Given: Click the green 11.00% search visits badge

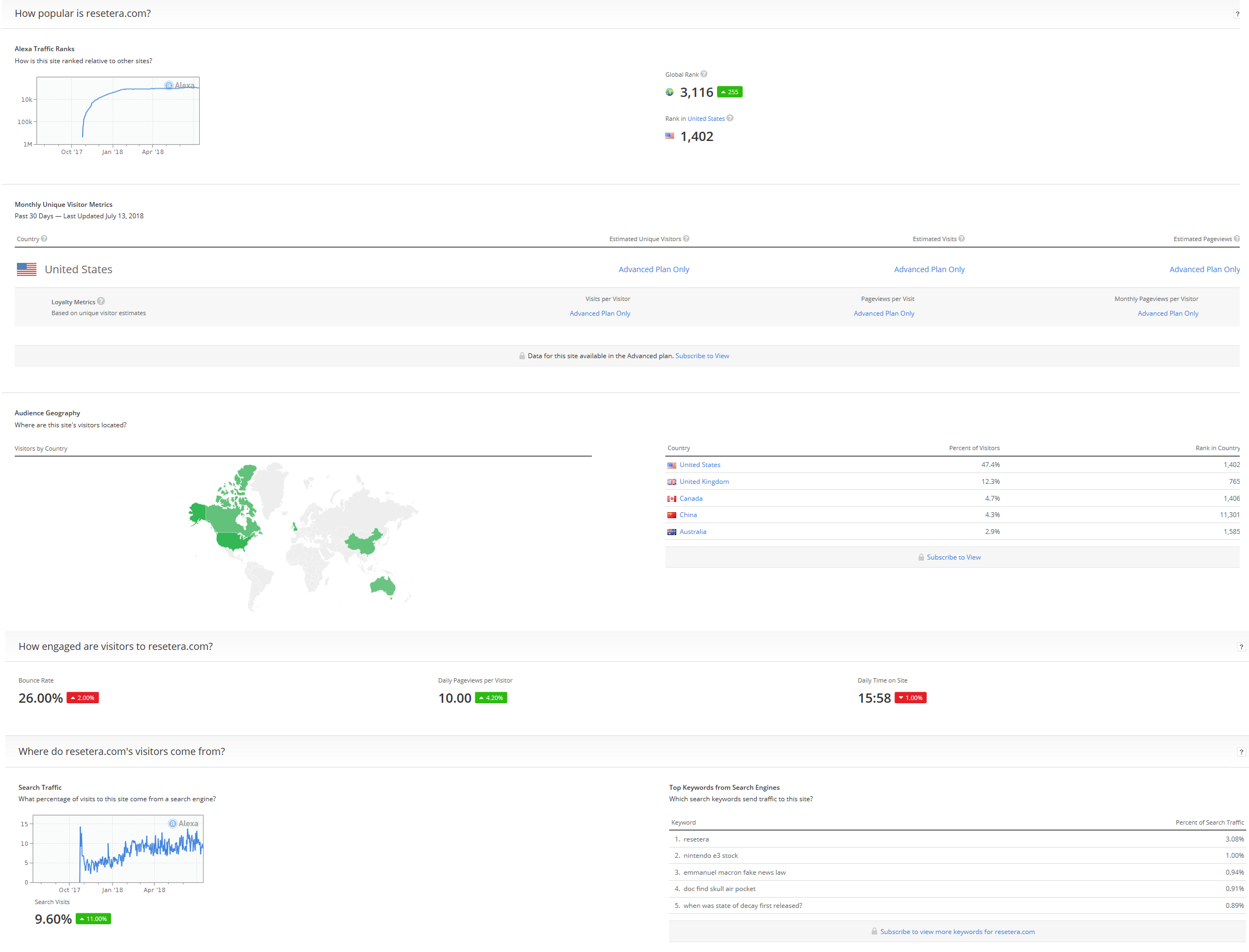Looking at the screenshot, I should click(x=94, y=919).
